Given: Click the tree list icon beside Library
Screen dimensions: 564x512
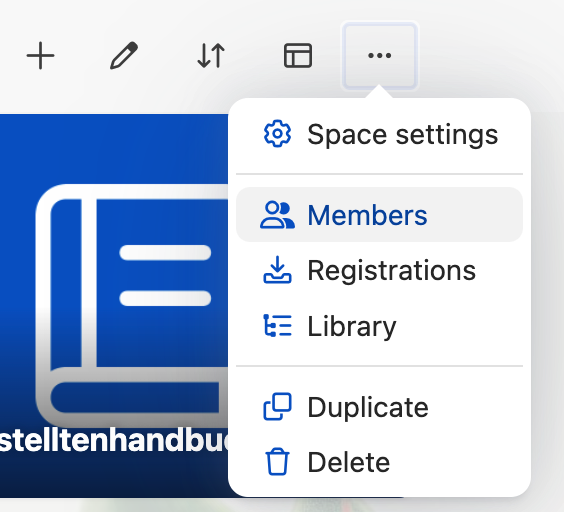Looking at the screenshot, I should pyautogui.click(x=277, y=326).
